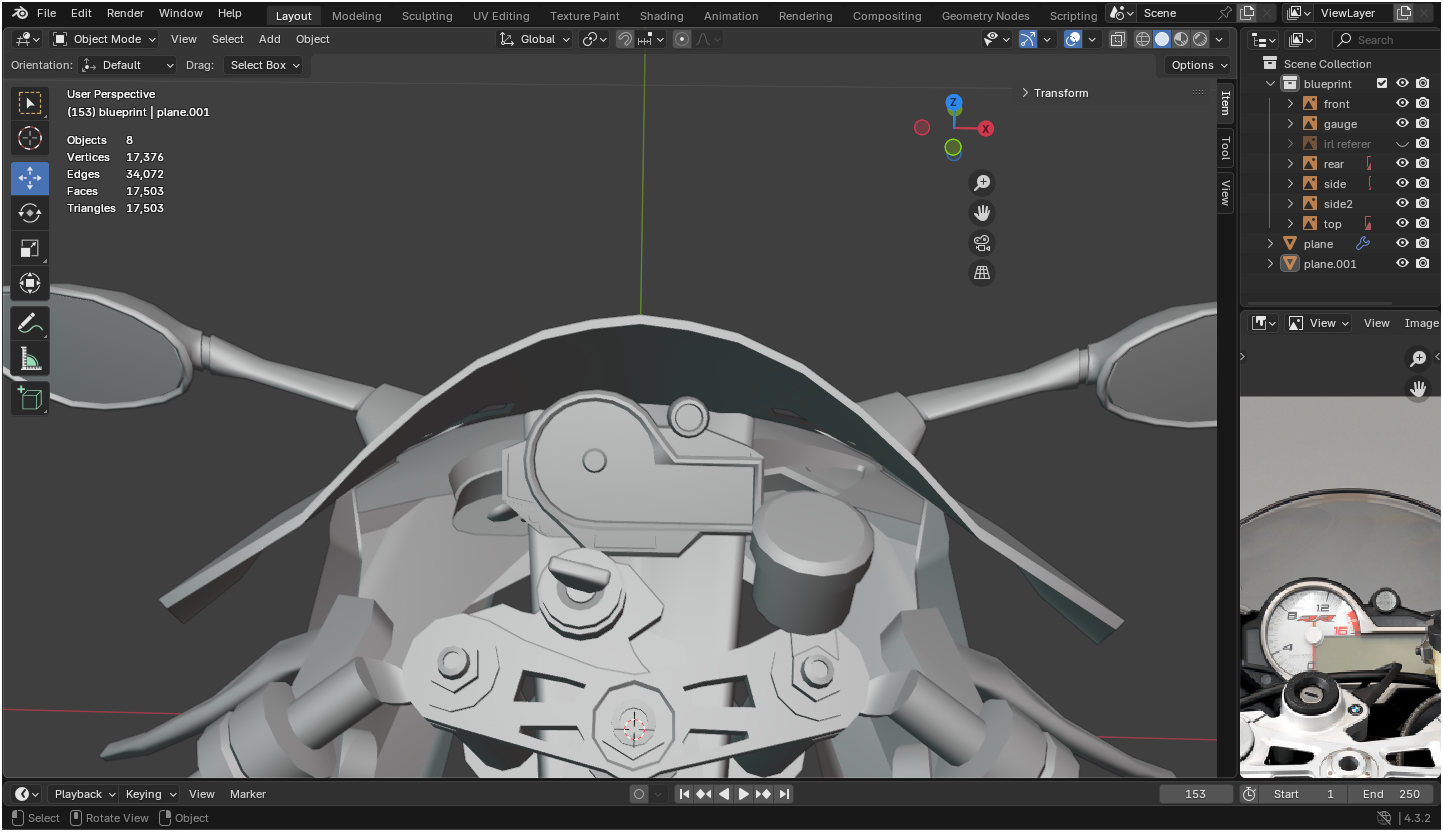The image size is (1443, 832).
Task: Jump to the animation's end frame
Action: pyautogui.click(x=784, y=794)
